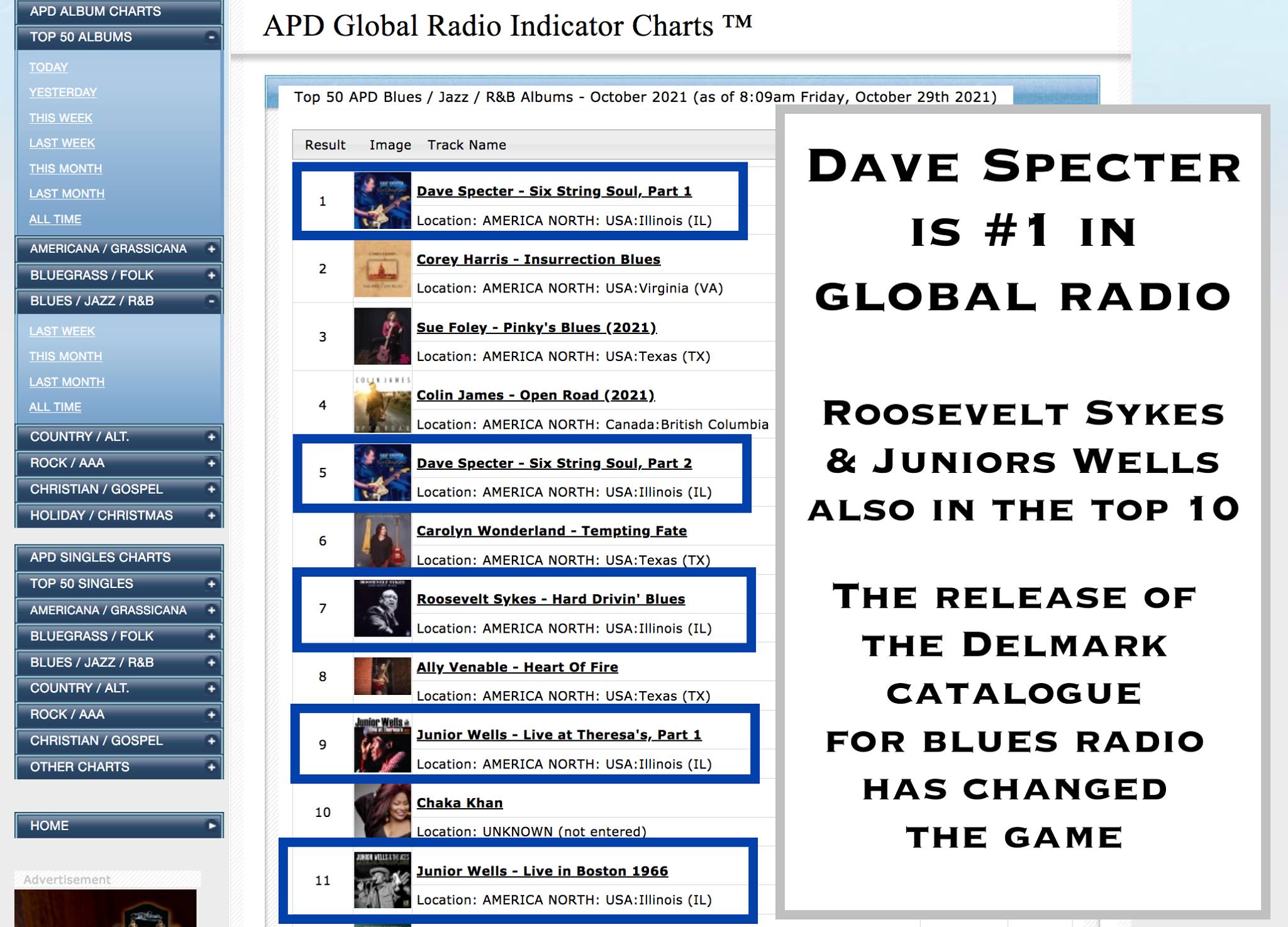Collapse BLUES / JAZZ / R&B album menu

[x=211, y=301]
